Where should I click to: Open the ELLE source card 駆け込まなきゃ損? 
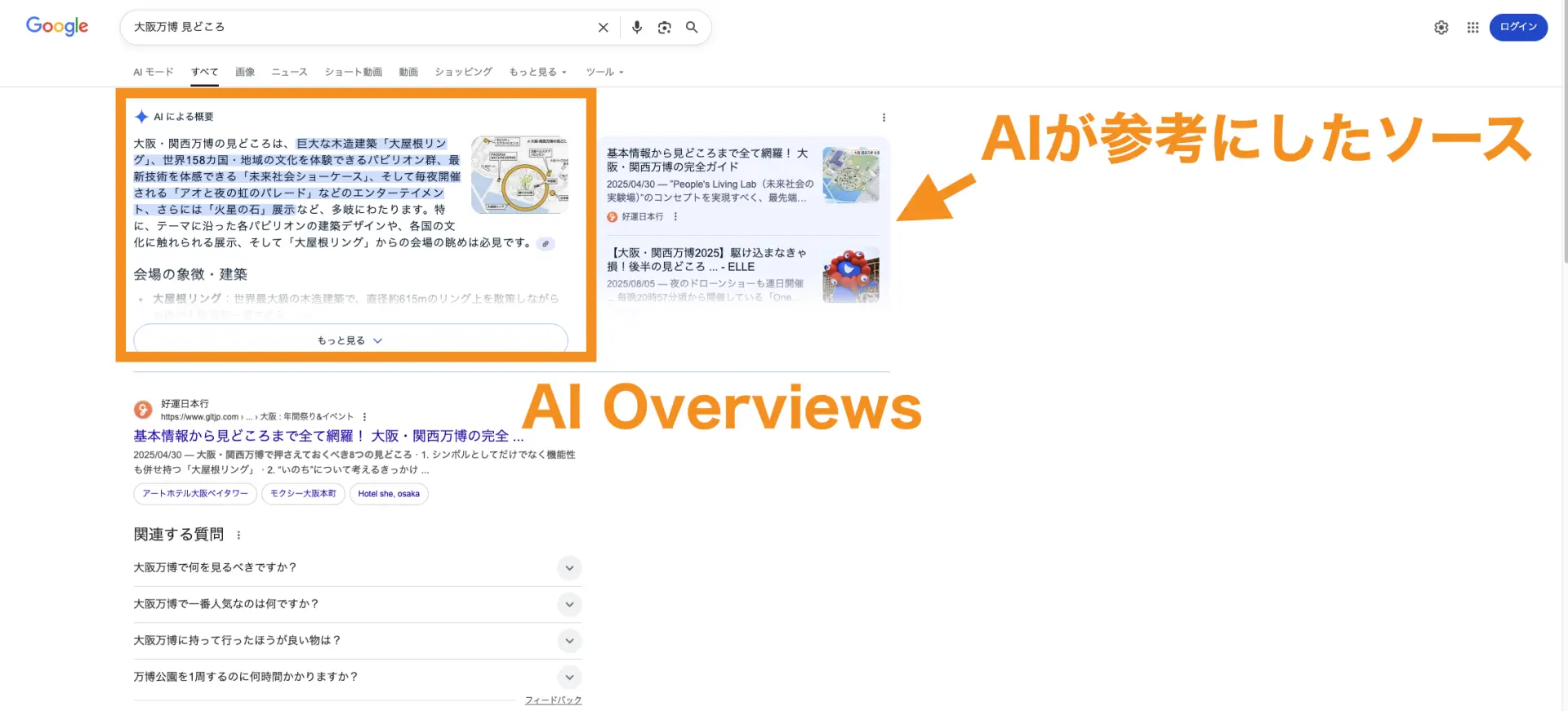tap(707, 260)
